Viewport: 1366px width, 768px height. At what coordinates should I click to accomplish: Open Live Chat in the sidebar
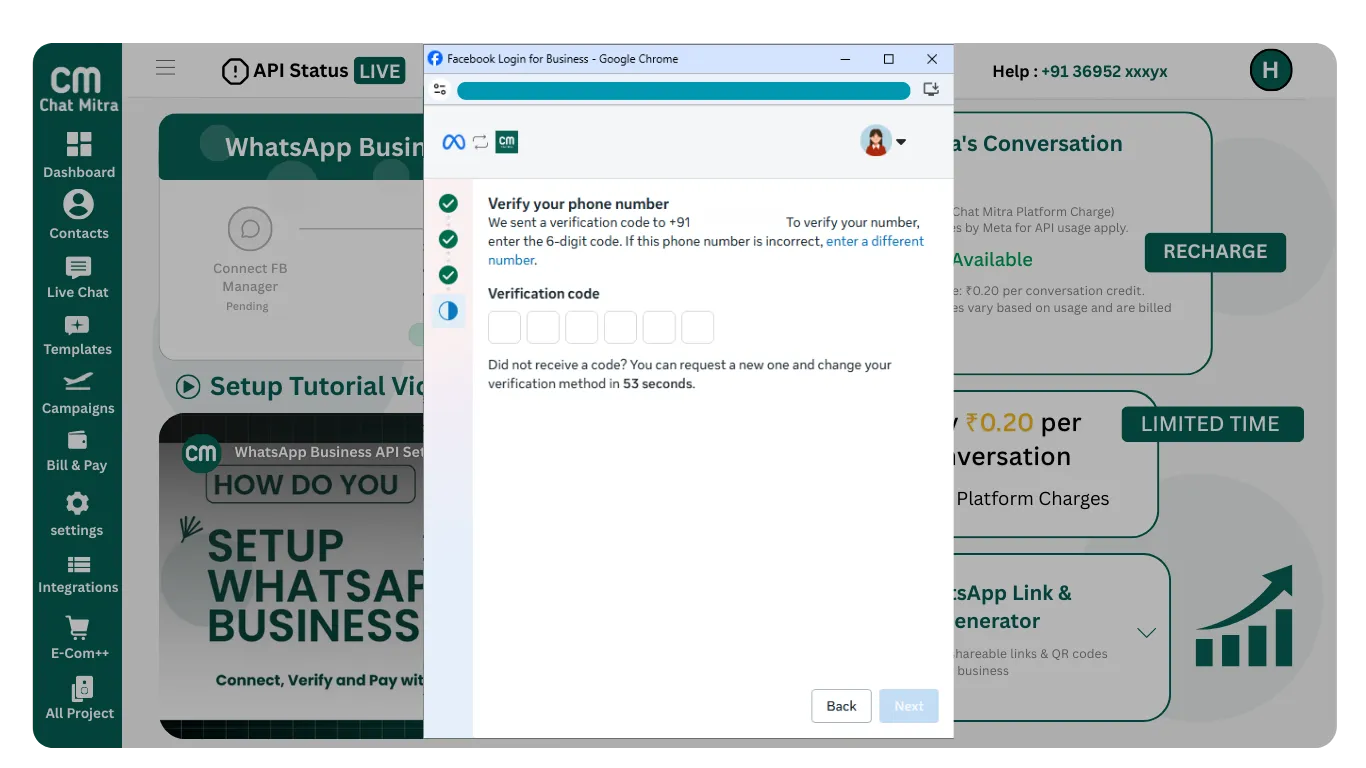(x=78, y=268)
